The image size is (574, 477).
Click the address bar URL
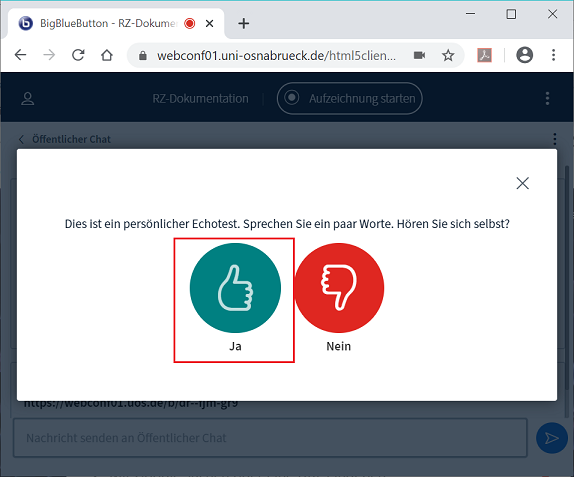(276, 56)
